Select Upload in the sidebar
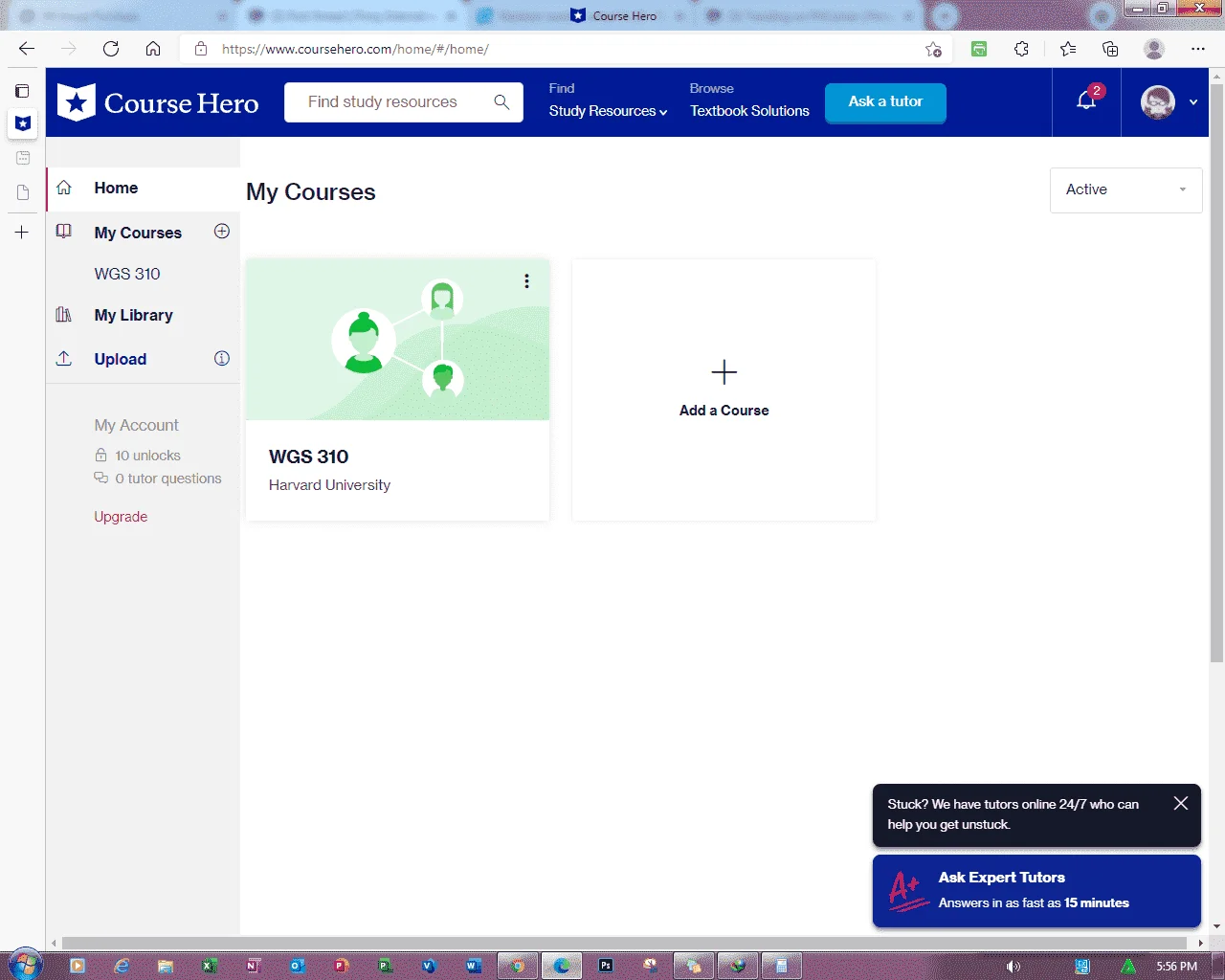This screenshot has height=980, width=1225. (x=121, y=359)
